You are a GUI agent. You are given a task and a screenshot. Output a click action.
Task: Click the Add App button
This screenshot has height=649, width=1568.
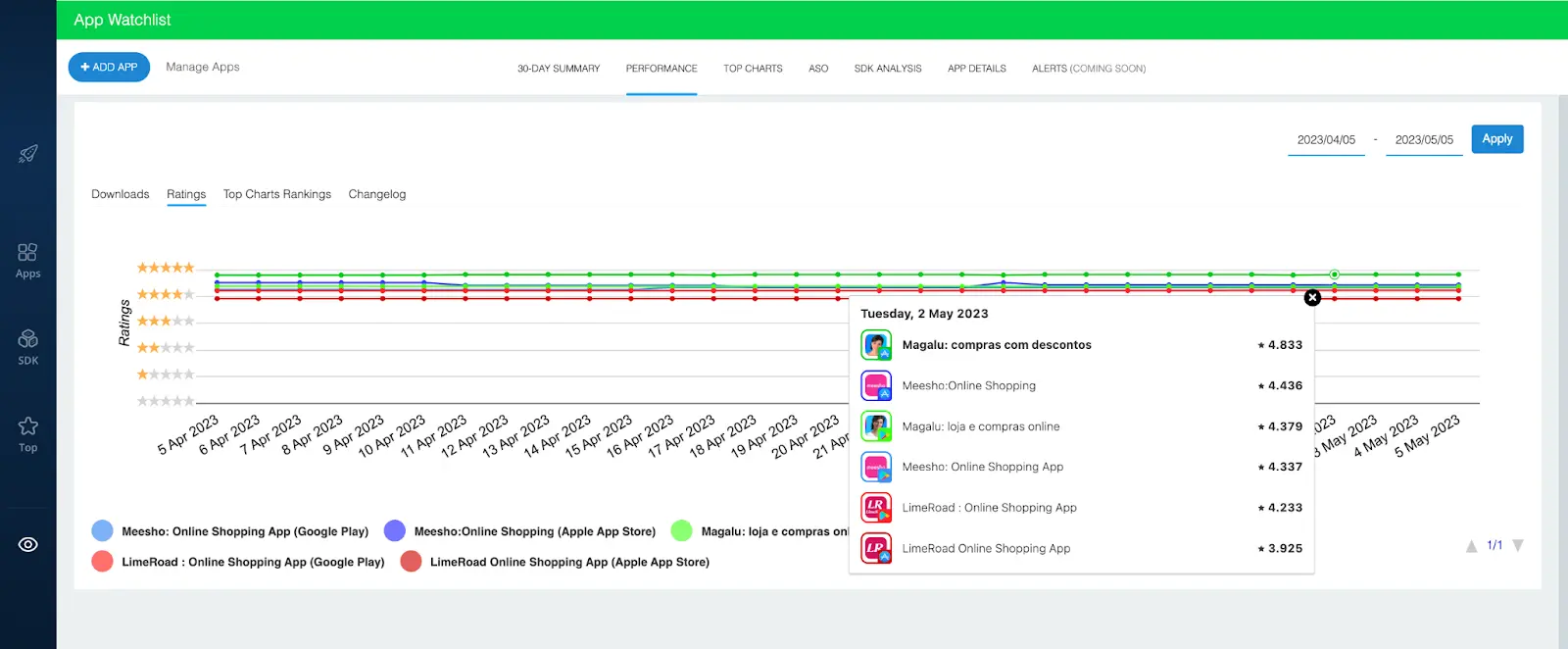click(x=109, y=67)
